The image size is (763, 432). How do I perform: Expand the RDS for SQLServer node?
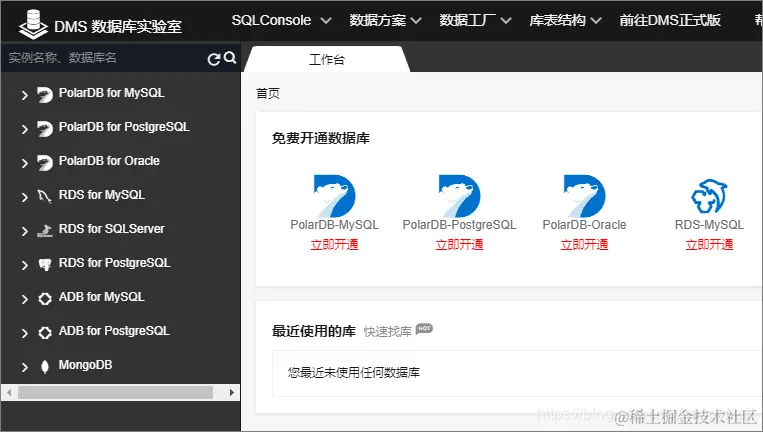(x=24, y=231)
